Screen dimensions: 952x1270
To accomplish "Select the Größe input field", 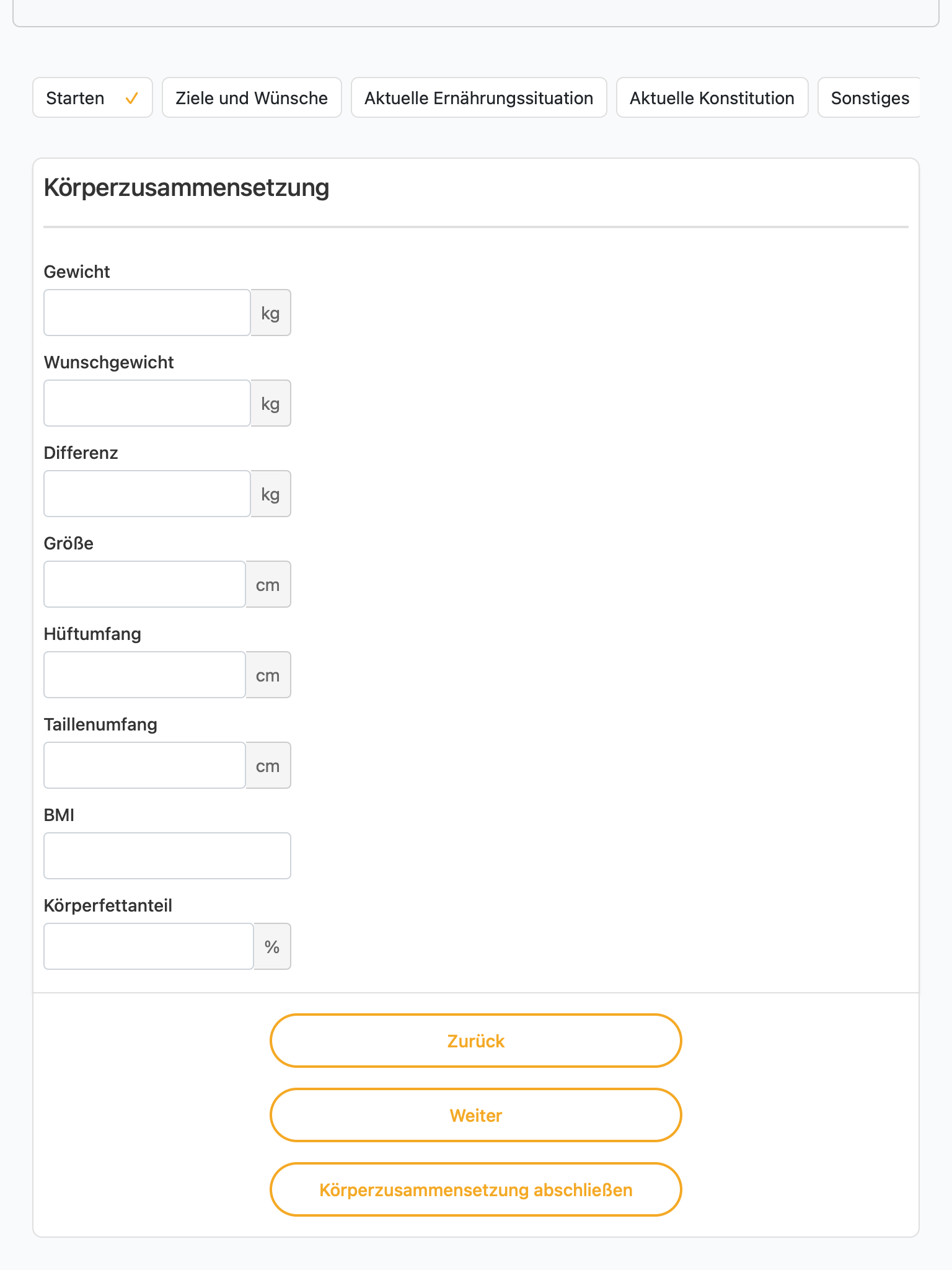I will [144, 584].
